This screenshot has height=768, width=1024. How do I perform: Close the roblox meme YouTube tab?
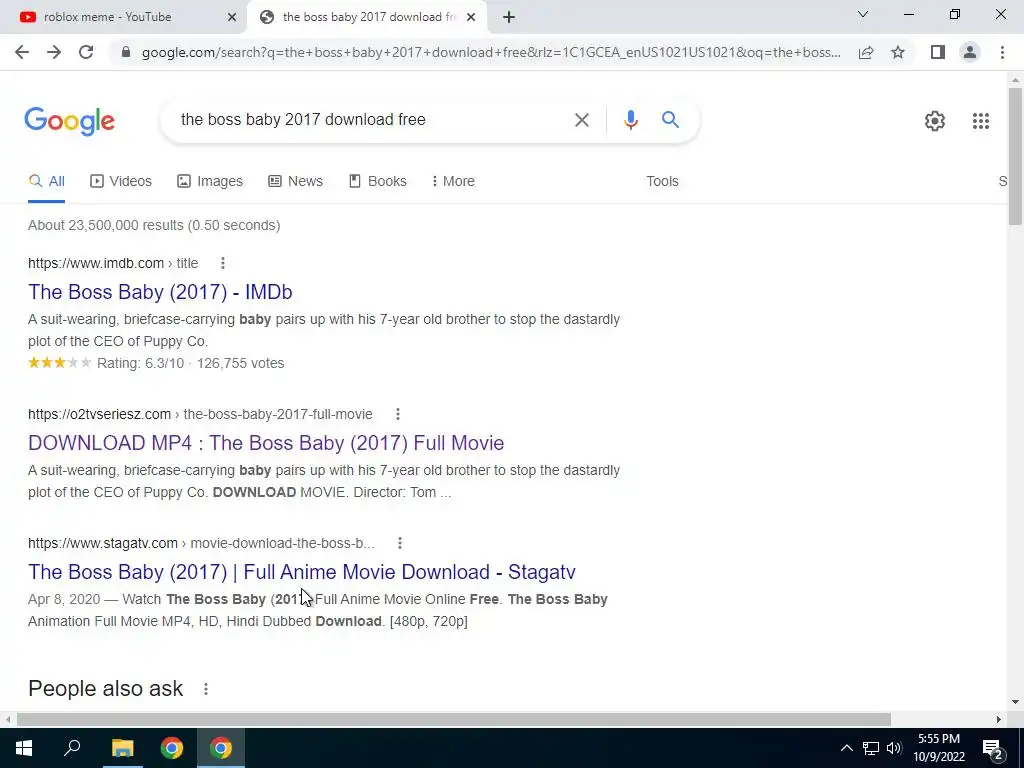click(x=232, y=17)
